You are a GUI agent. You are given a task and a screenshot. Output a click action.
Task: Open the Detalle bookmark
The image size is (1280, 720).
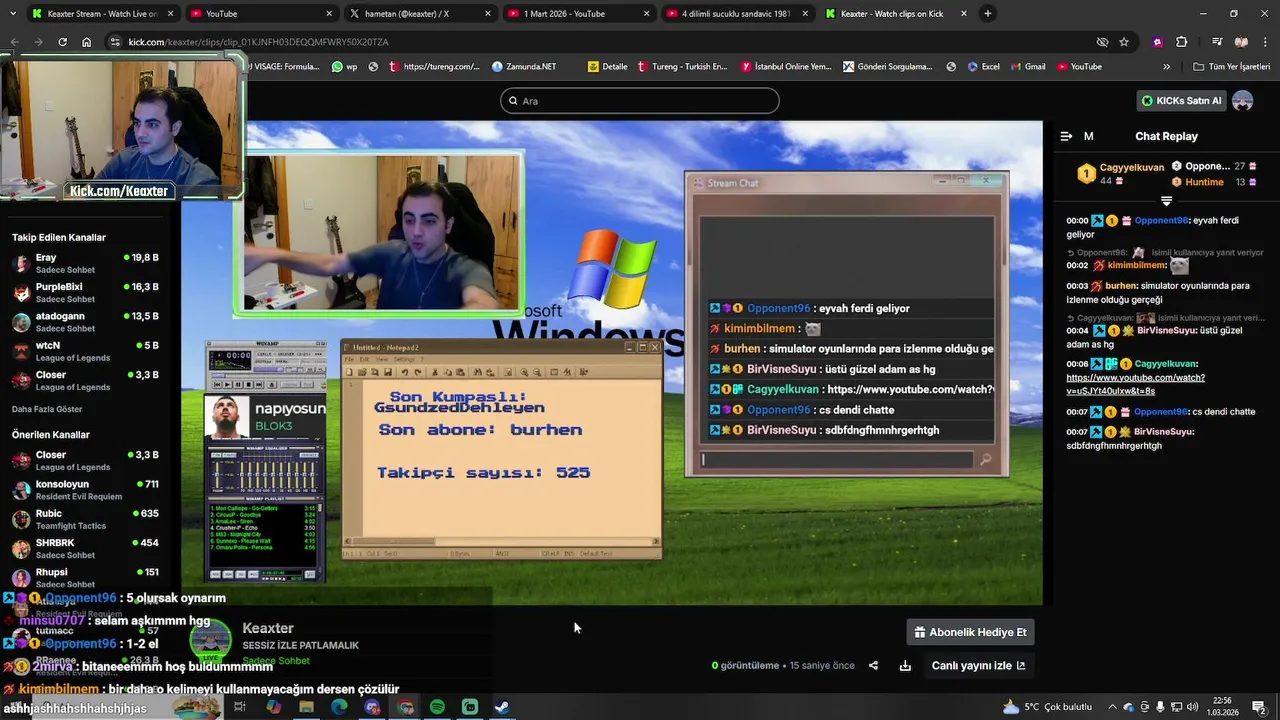(x=608, y=66)
